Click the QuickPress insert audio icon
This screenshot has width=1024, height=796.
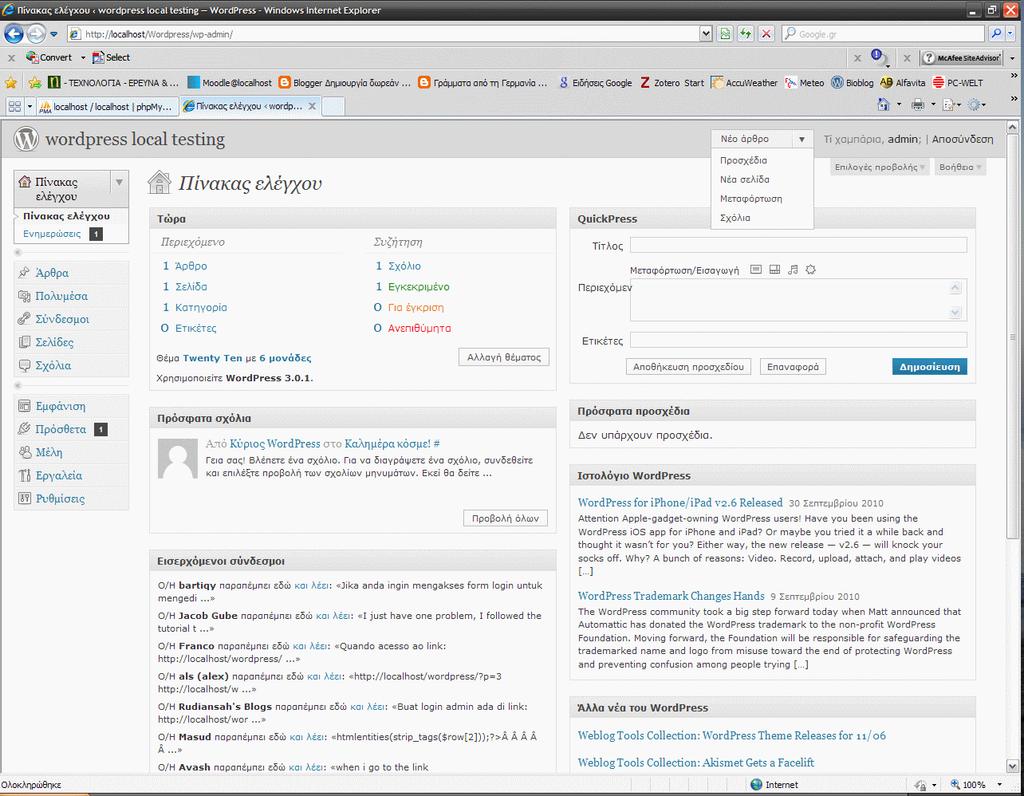coord(793,269)
